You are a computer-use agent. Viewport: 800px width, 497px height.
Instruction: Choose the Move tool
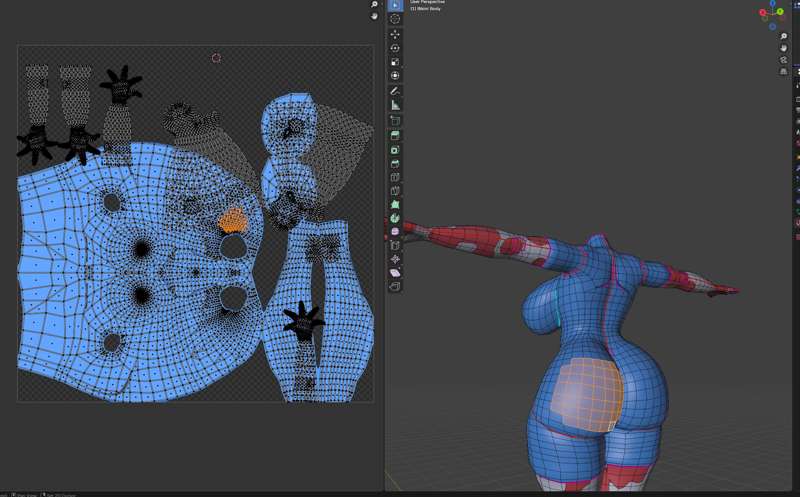pos(395,34)
